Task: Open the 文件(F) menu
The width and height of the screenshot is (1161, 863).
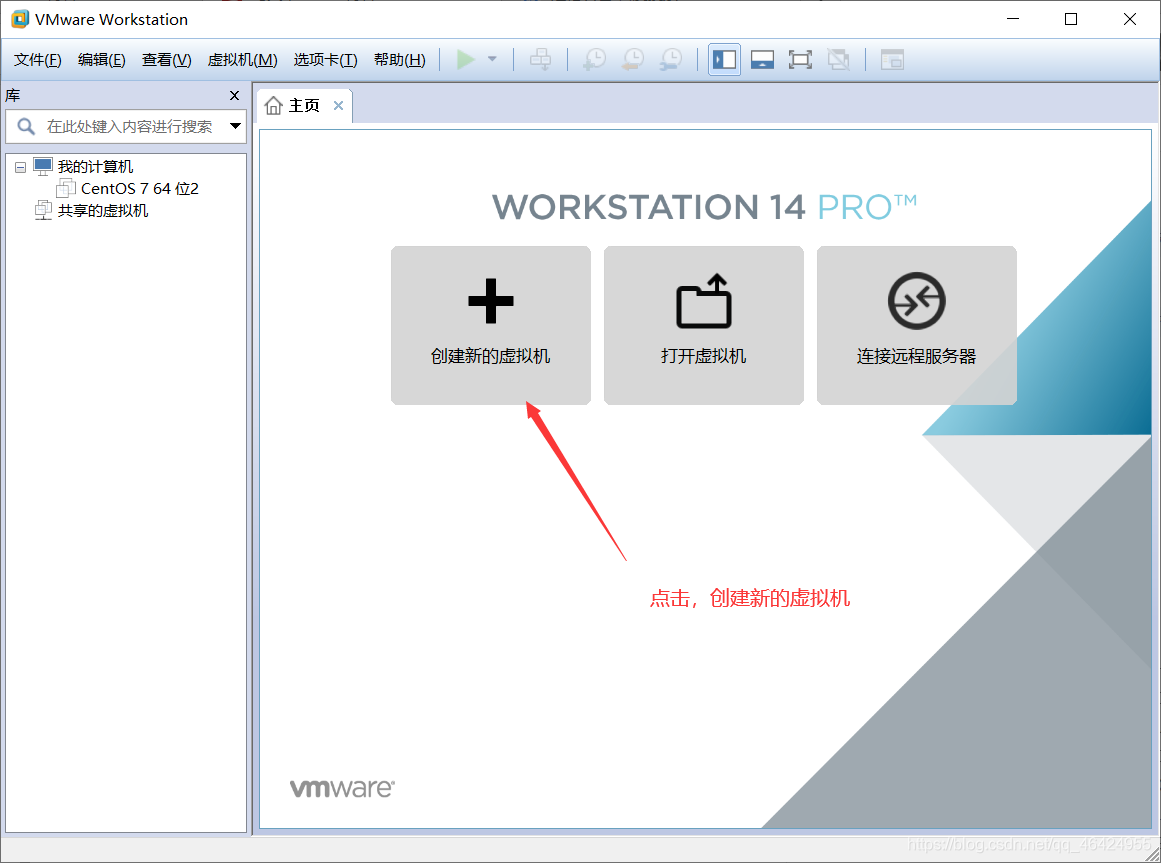Action: click(38, 59)
